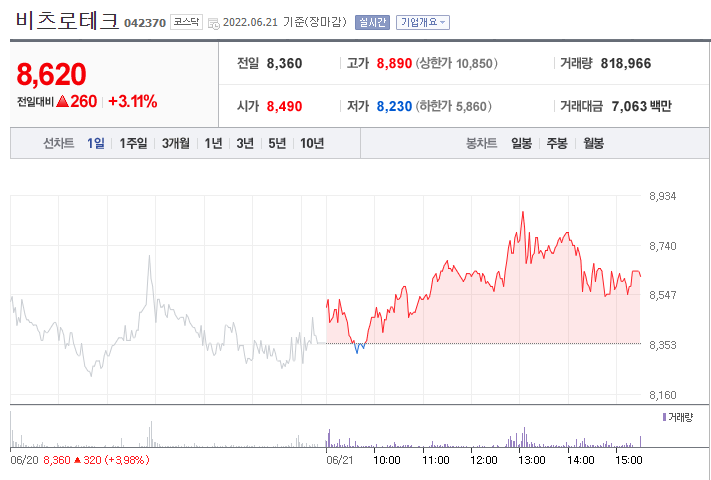Click the 8,547 y-axis label
Screen dimensions: 711x480
click(662, 295)
